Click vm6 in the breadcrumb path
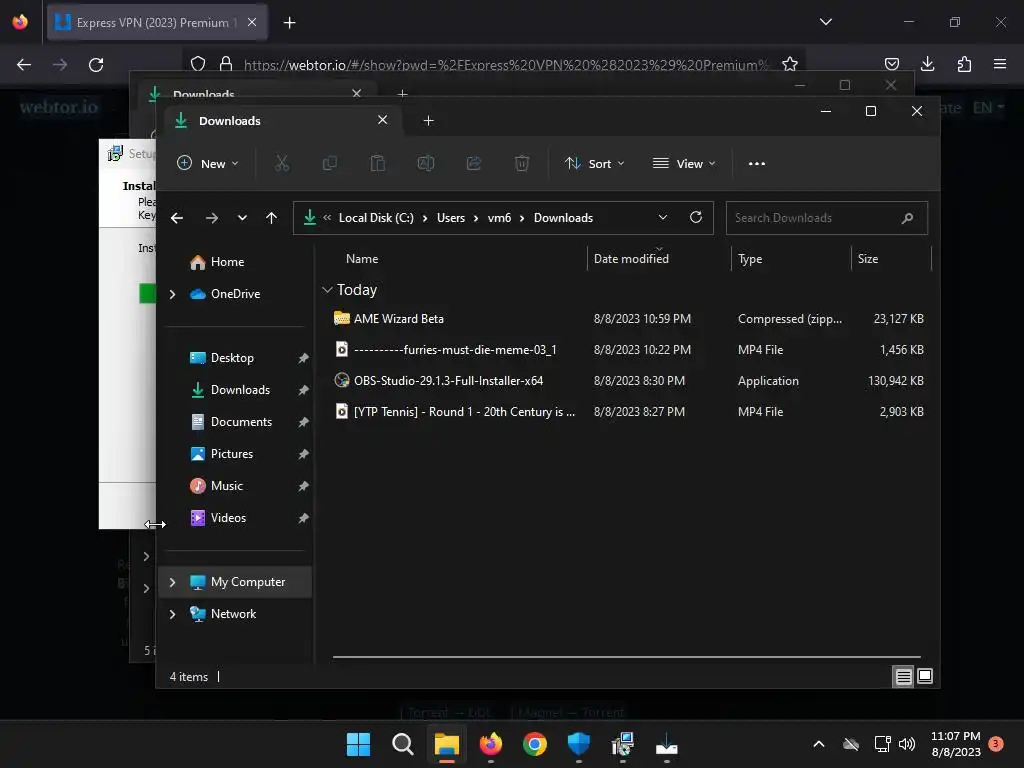Image resolution: width=1024 pixels, height=768 pixels. (x=499, y=218)
